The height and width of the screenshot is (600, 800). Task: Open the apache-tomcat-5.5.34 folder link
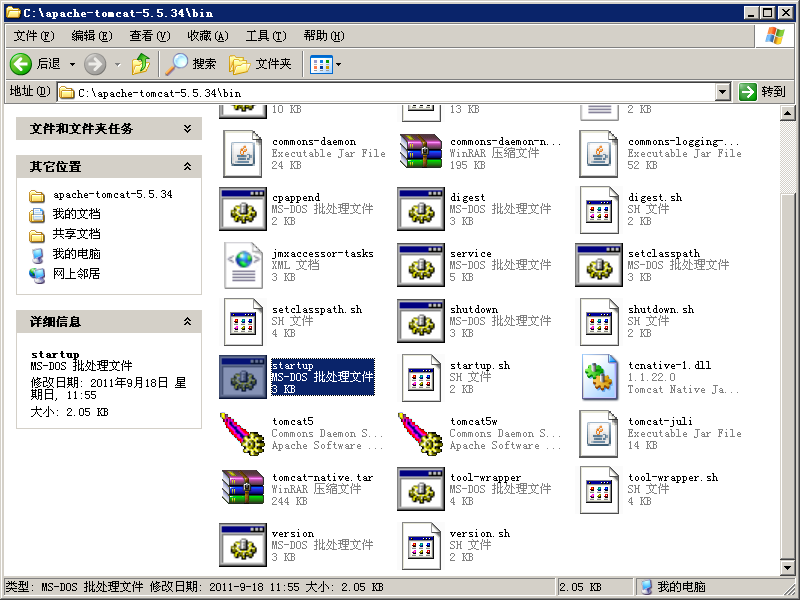point(112,194)
